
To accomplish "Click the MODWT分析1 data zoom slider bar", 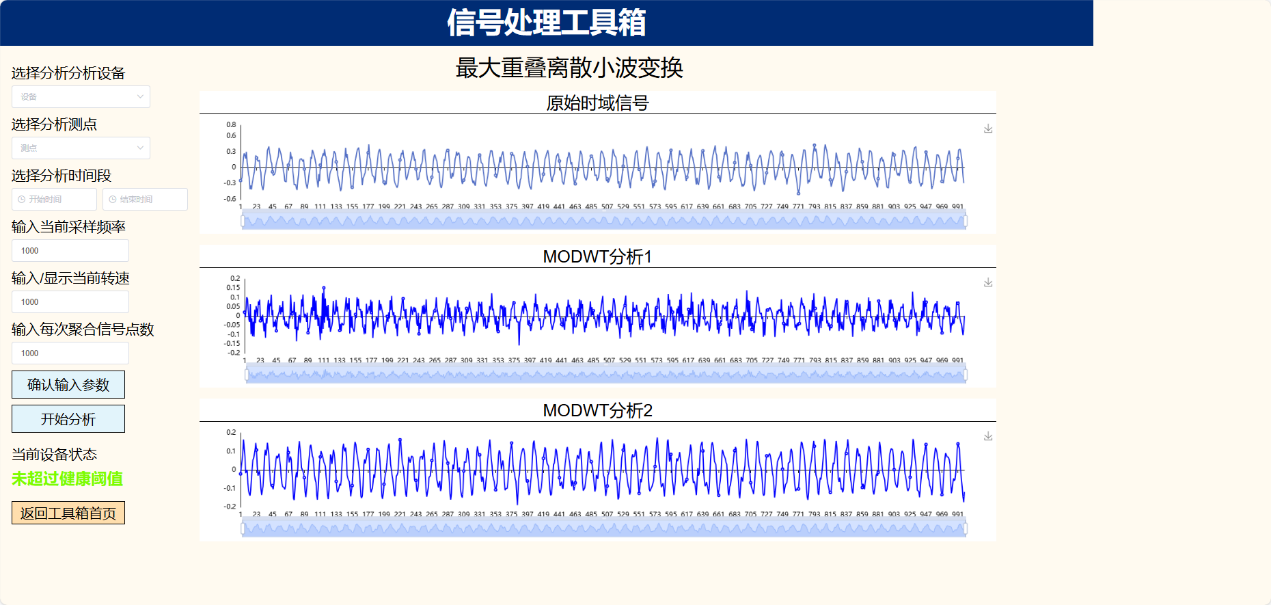I will [605, 375].
